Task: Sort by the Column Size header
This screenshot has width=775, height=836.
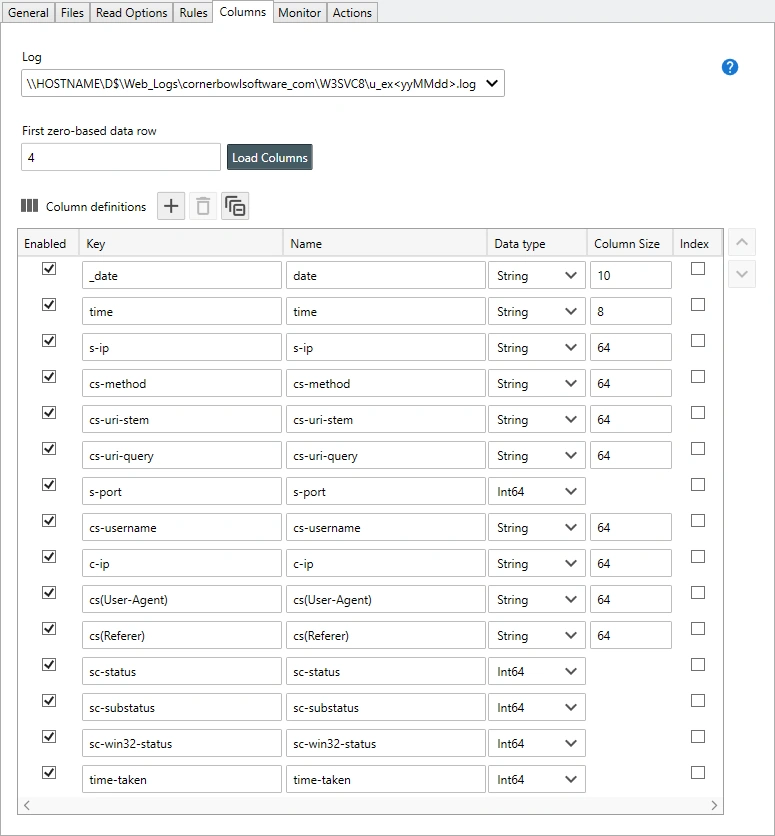Action: (628, 244)
